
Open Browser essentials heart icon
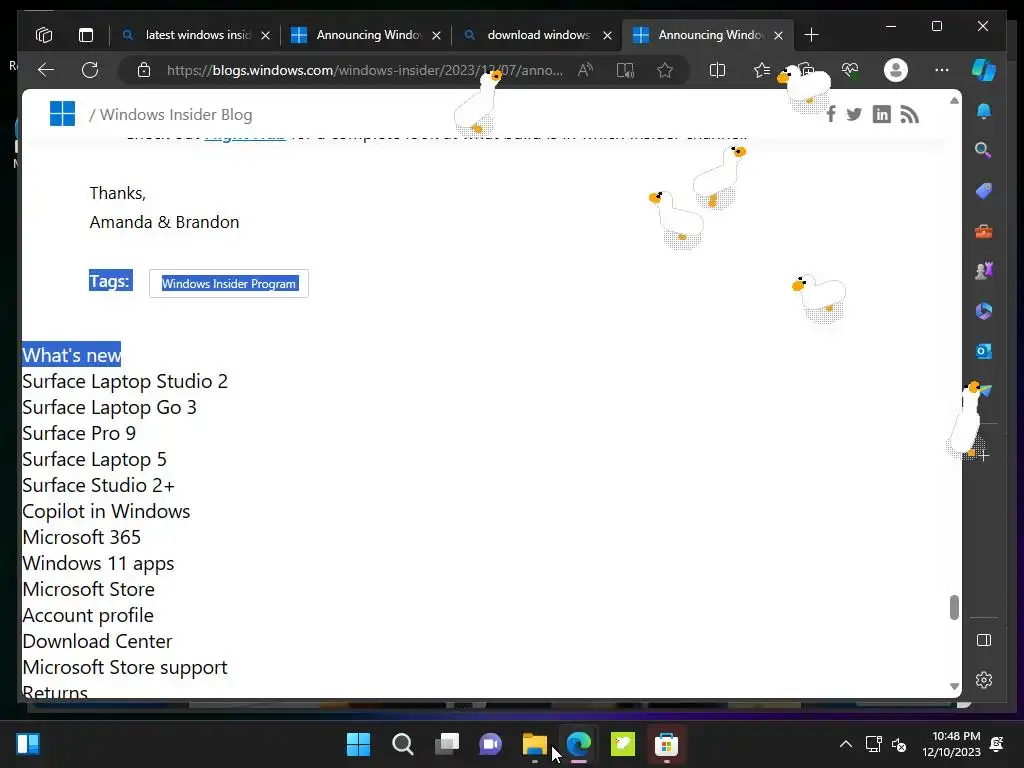pyautogui.click(x=850, y=70)
